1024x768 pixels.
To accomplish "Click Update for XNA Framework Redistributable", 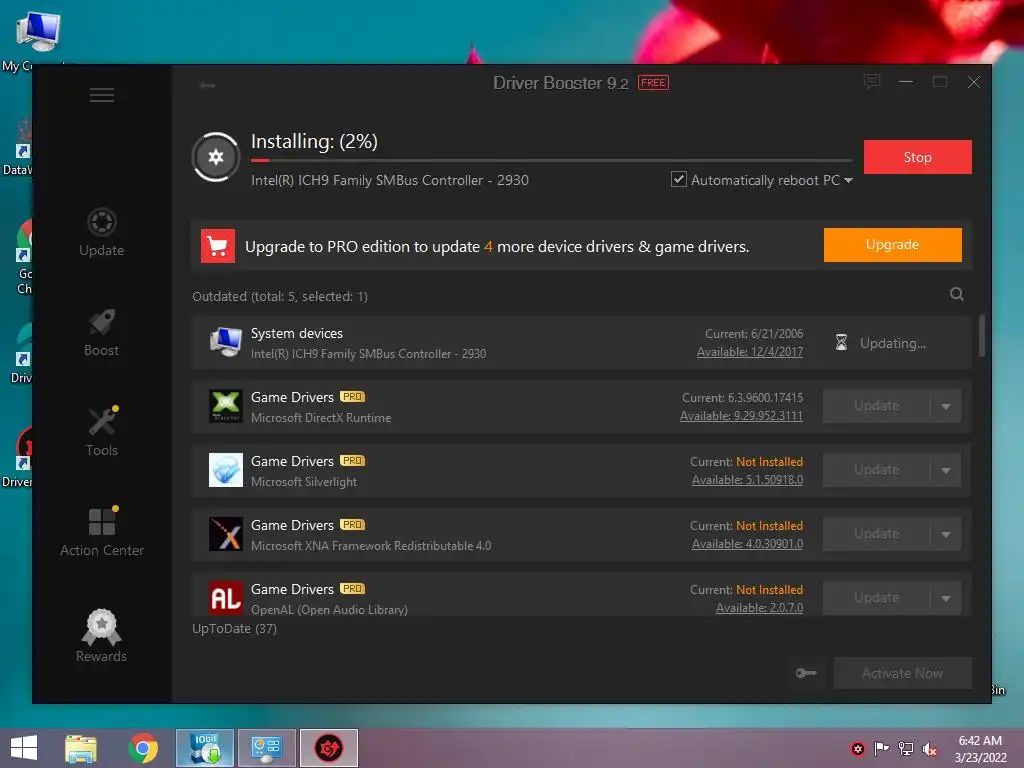I will pos(876,534).
